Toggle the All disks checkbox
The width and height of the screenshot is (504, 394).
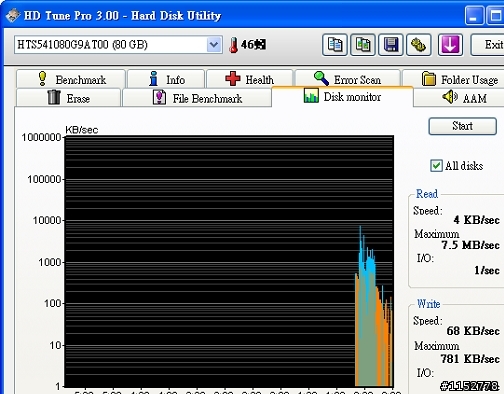[436, 166]
